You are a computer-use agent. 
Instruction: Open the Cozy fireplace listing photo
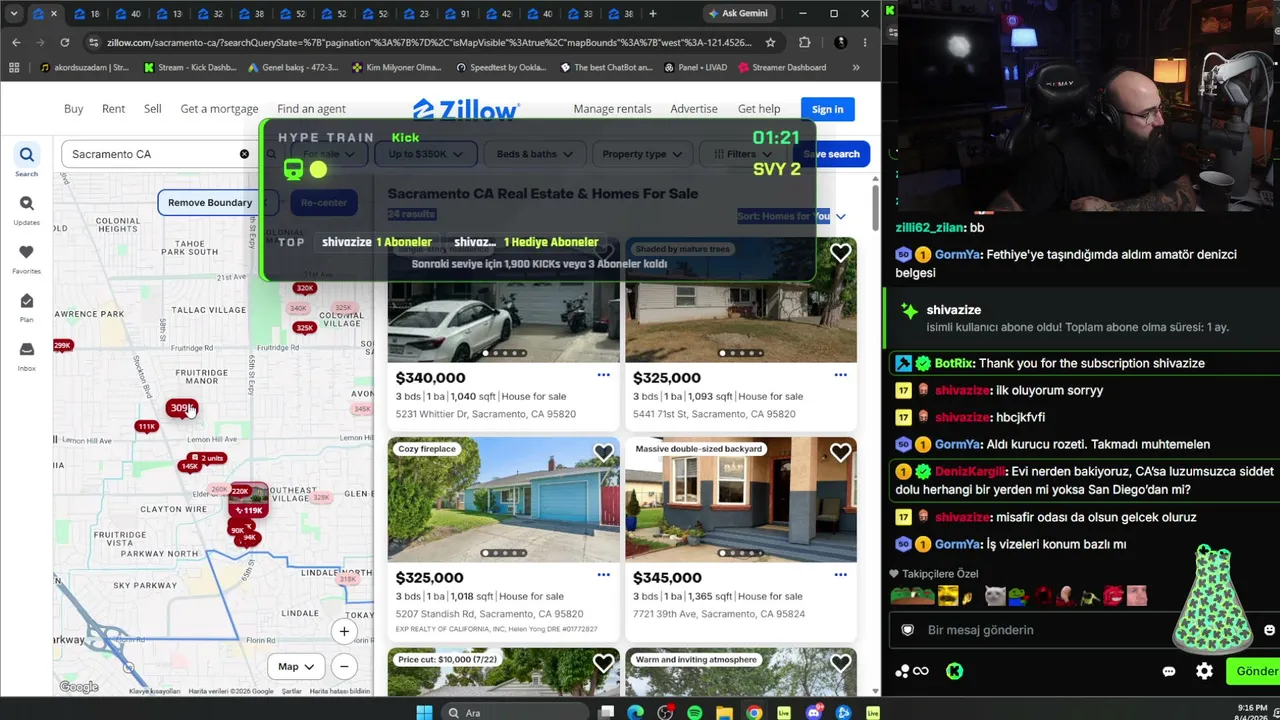(503, 500)
